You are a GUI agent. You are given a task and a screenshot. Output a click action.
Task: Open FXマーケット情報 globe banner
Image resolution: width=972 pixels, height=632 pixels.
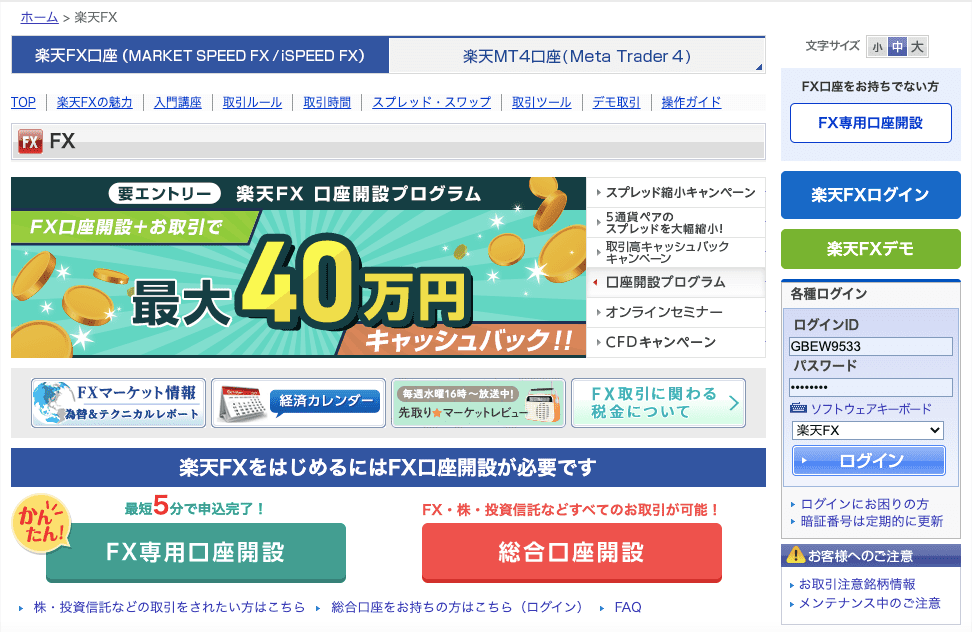pyautogui.click(x=118, y=403)
